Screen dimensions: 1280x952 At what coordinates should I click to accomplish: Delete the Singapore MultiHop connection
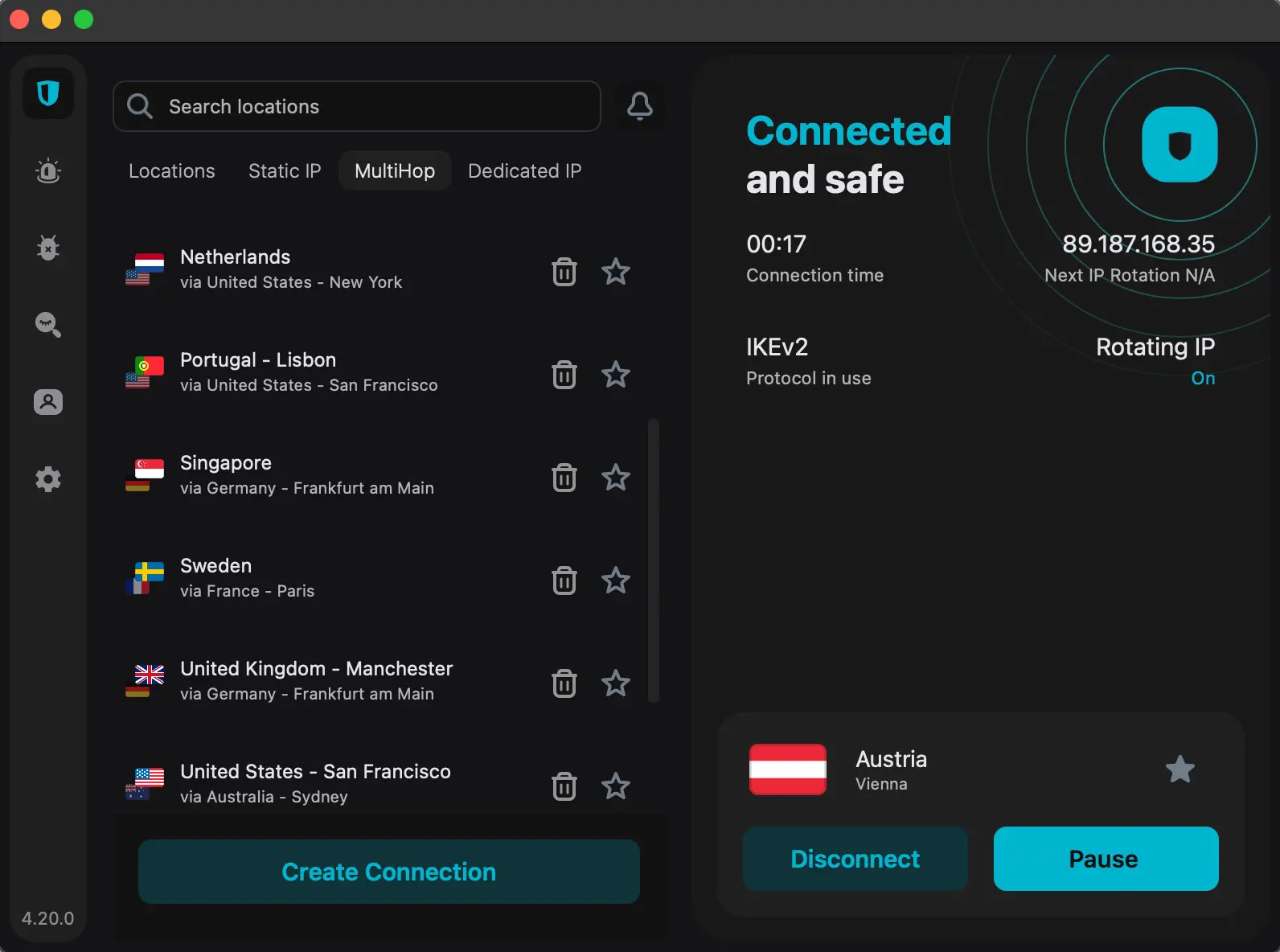pos(564,478)
